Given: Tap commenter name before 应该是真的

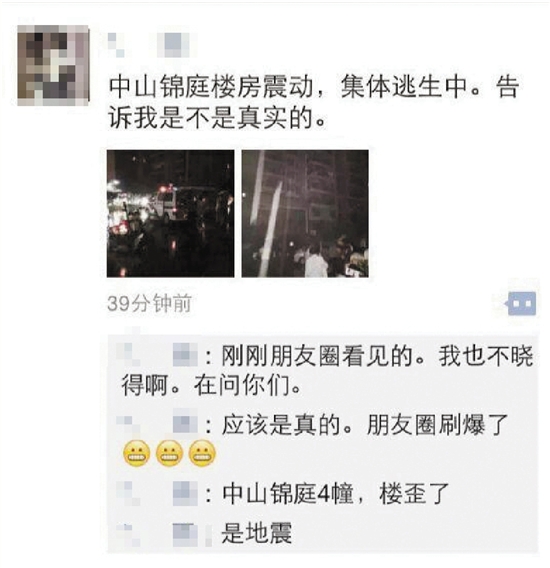Looking at the screenshot, I should click(x=158, y=424).
